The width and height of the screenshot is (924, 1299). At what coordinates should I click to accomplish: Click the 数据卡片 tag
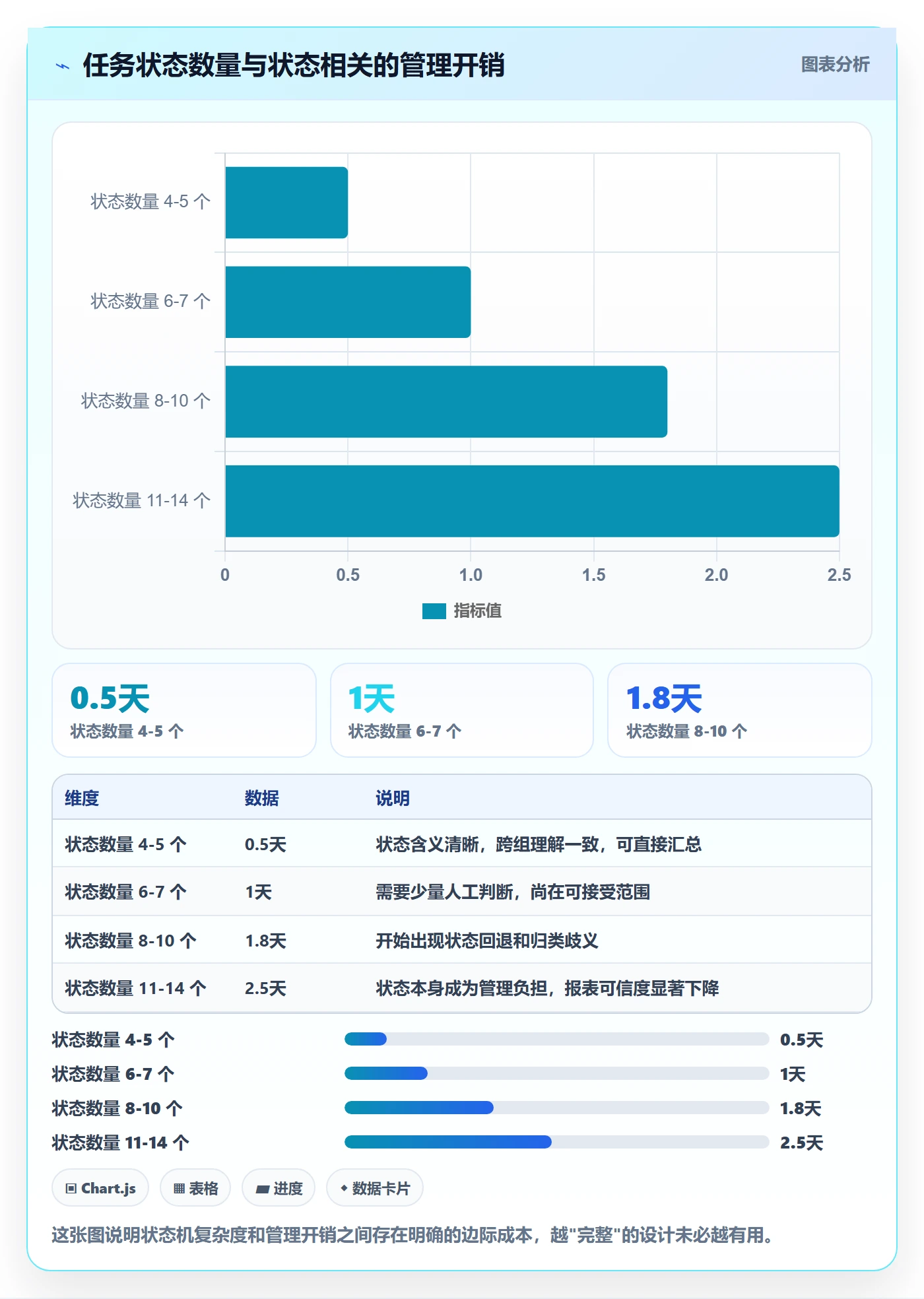(x=375, y=1188)
